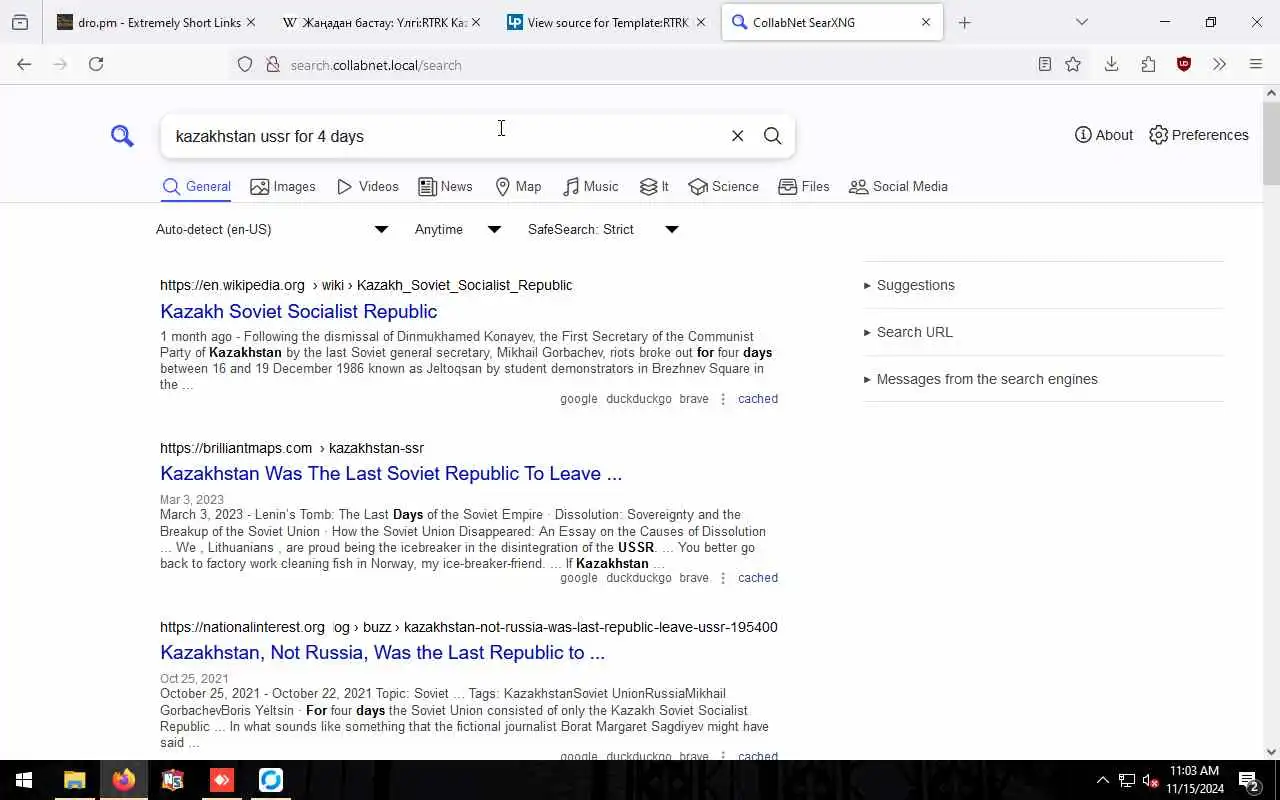Submit search with magnifier button
The height and width of the screenshot is (800, 1280).
click(x=772, y=136)
